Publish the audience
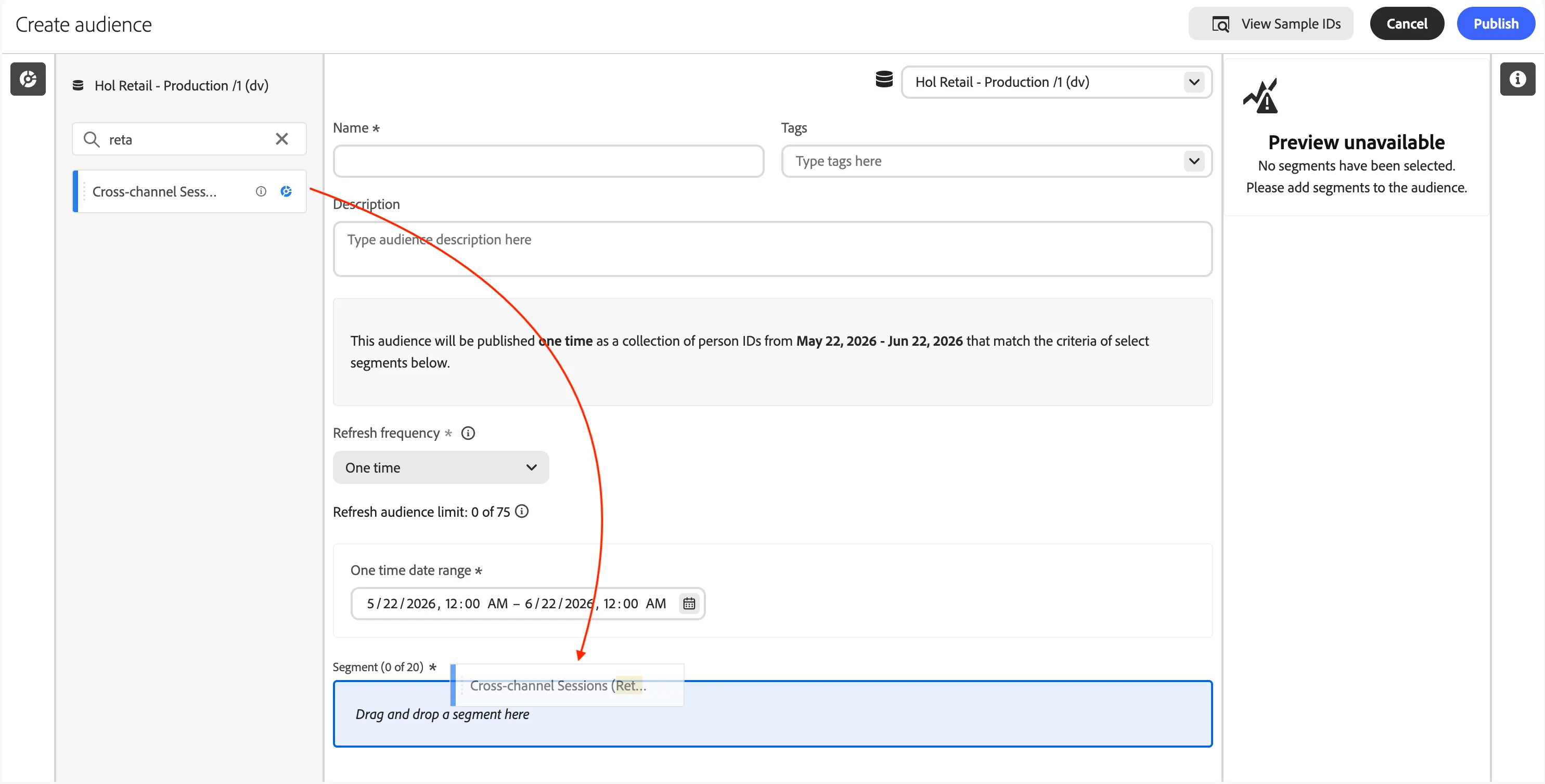The height and width of the screenshot is (784, 1545). pyautogui.click(x=1496, y=23)
